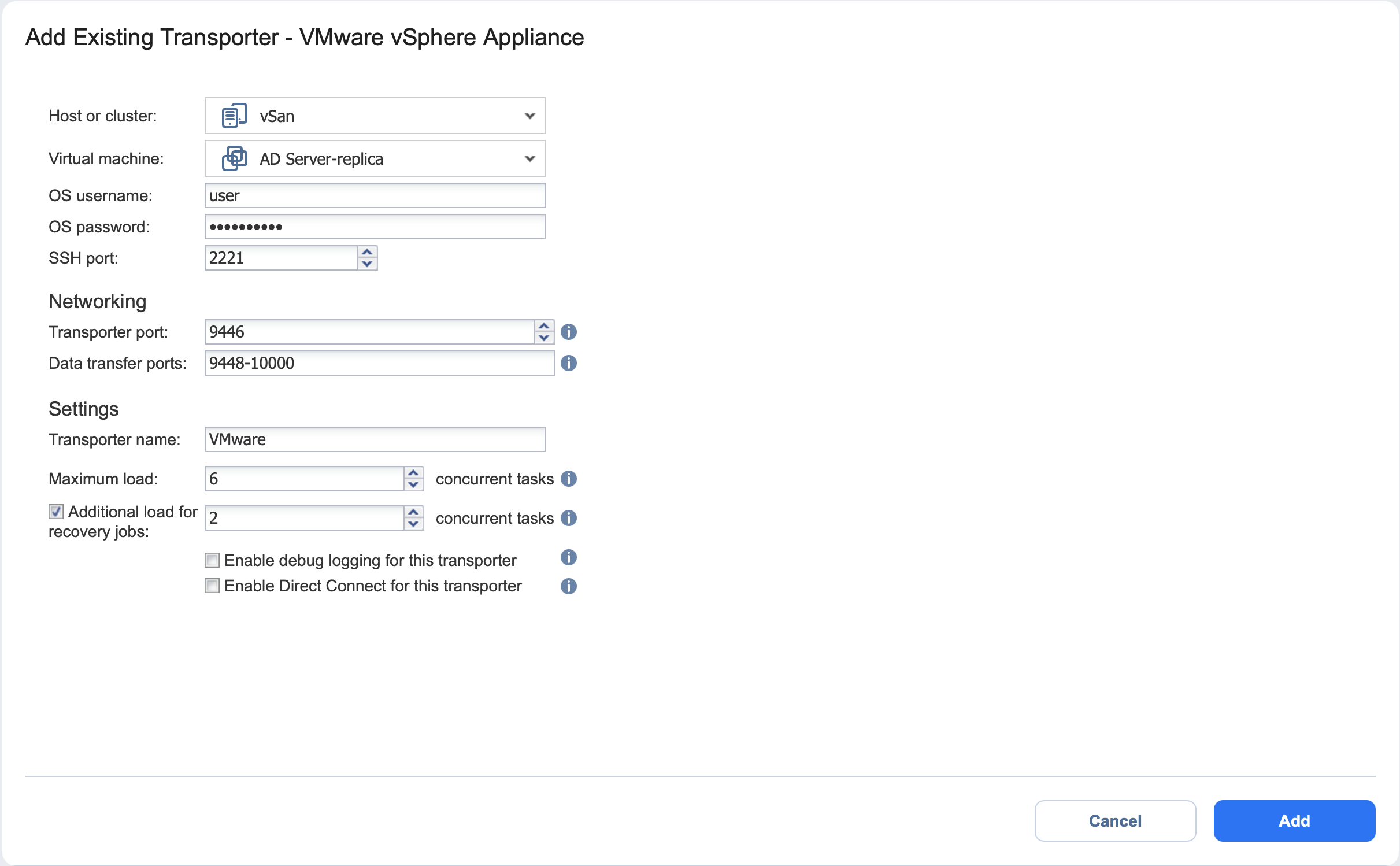The image size is (1400, 866).
Task: Increase the SSH port value
Action: 367,253
